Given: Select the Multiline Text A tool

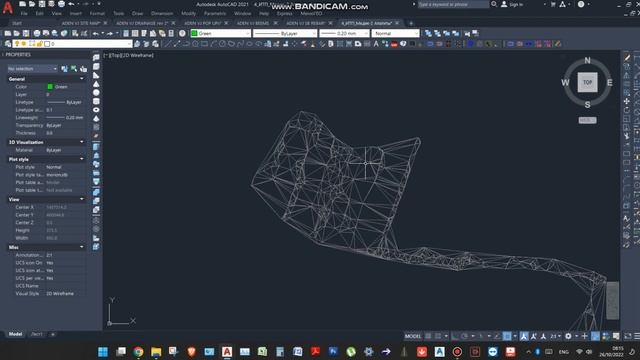Looking at the screenshot, I should click(x=376, y=44).
